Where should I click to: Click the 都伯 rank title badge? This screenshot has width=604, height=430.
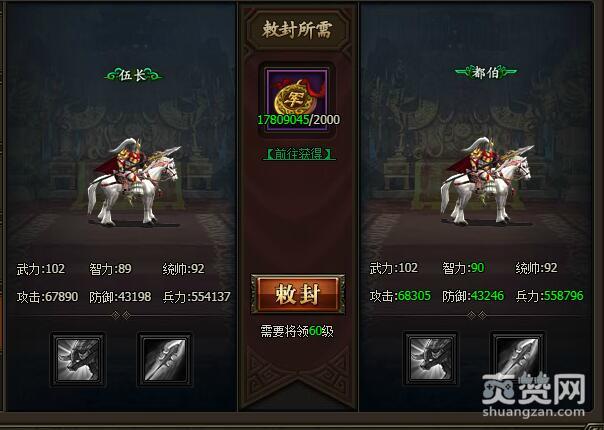coord(486,72)
